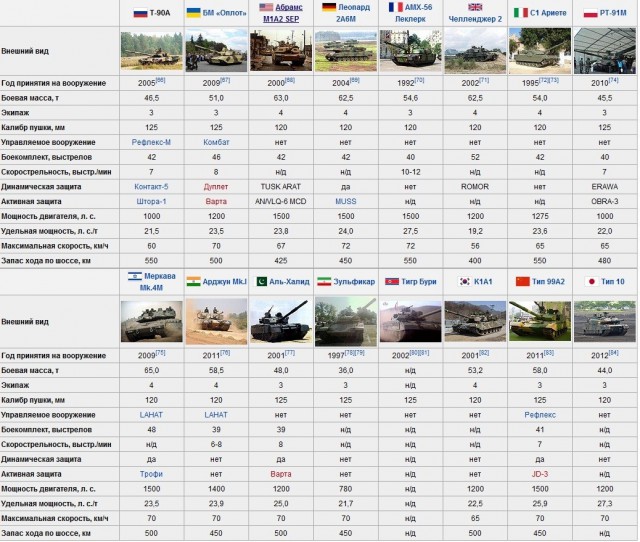This screenshot has width=640, height=542.
Task: Click the South Korean flag beside K1A1
Action: click(x=464, y=282)
